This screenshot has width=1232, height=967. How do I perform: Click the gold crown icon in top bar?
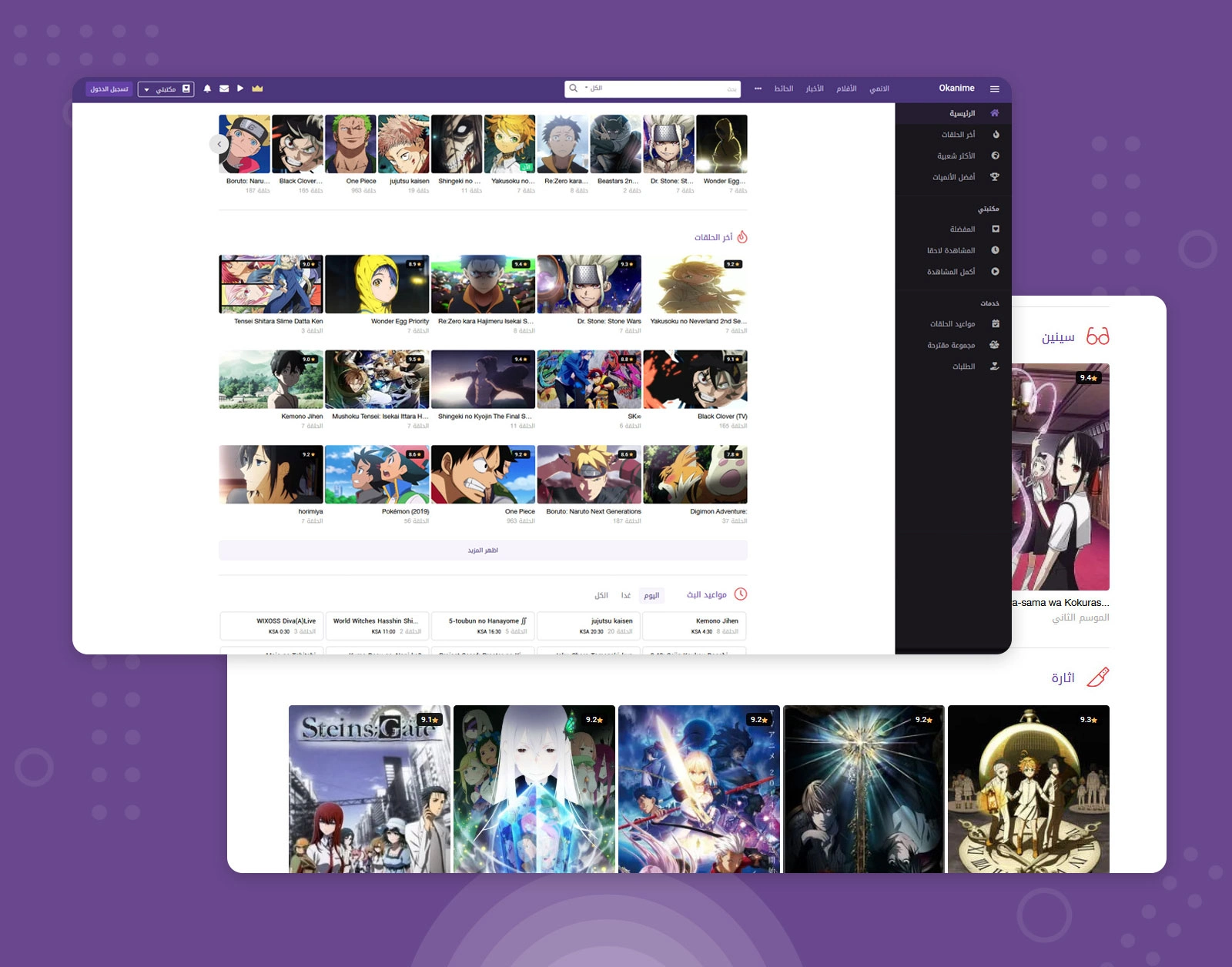pos(257,89)
